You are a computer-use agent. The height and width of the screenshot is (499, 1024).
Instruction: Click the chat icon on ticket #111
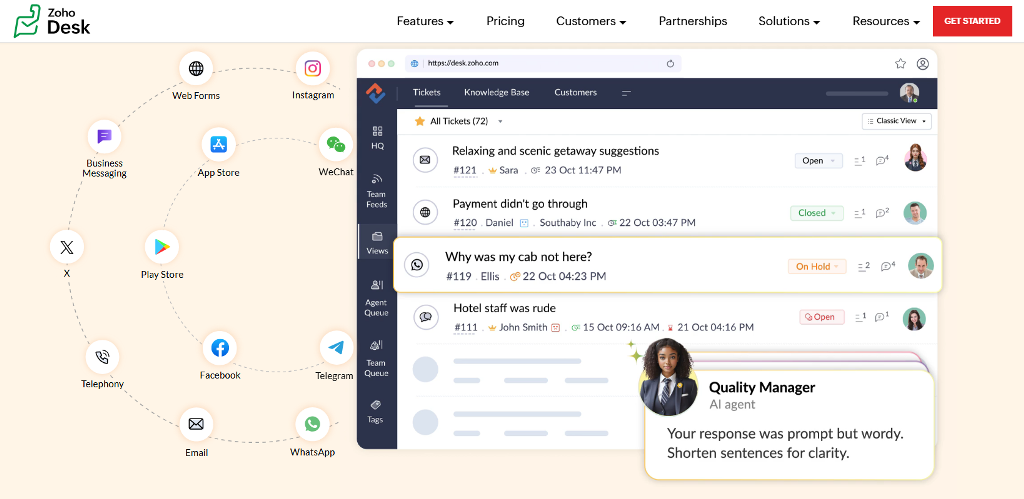(x=426, y=317)
